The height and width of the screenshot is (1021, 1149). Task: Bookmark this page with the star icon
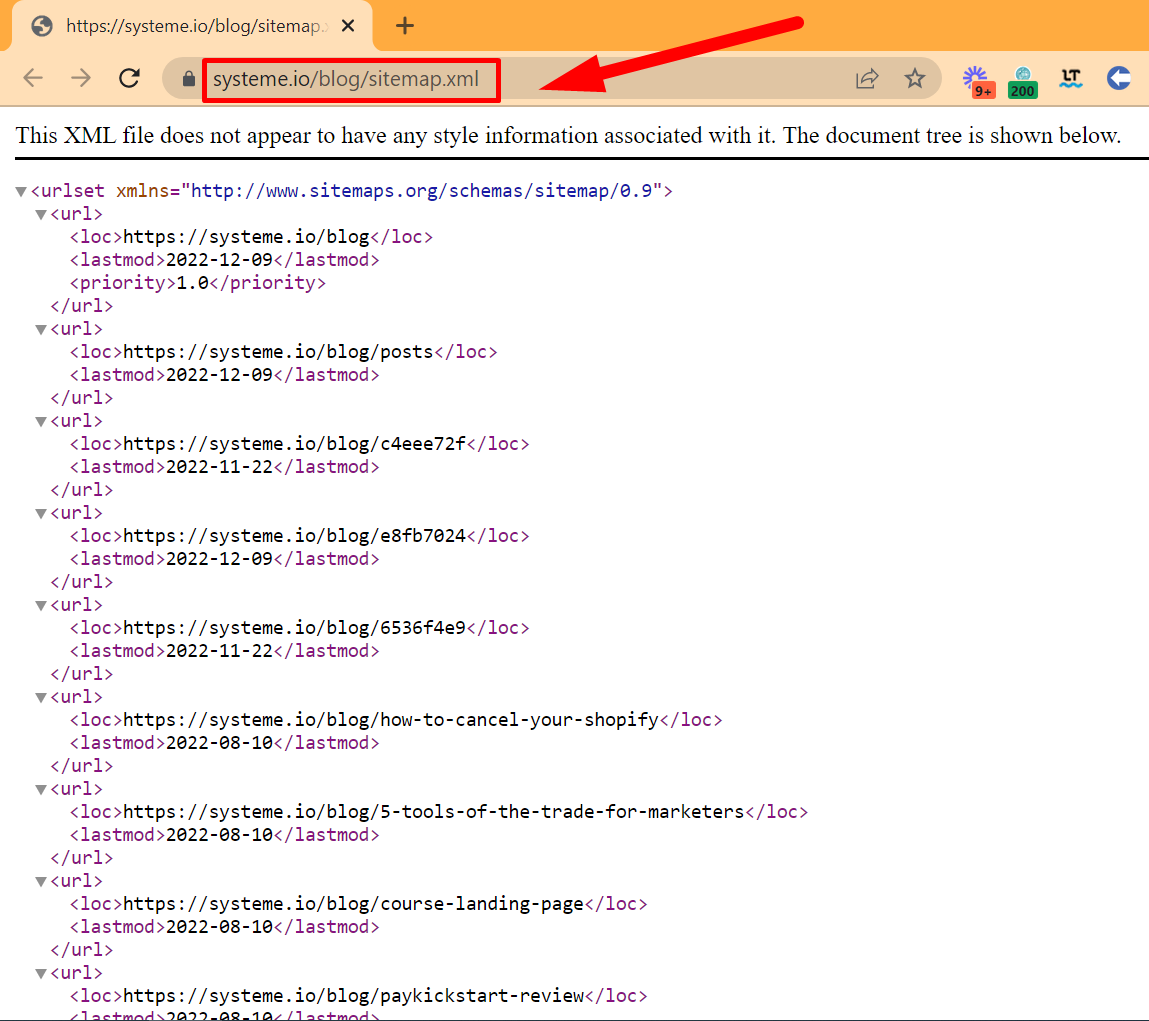915,78
